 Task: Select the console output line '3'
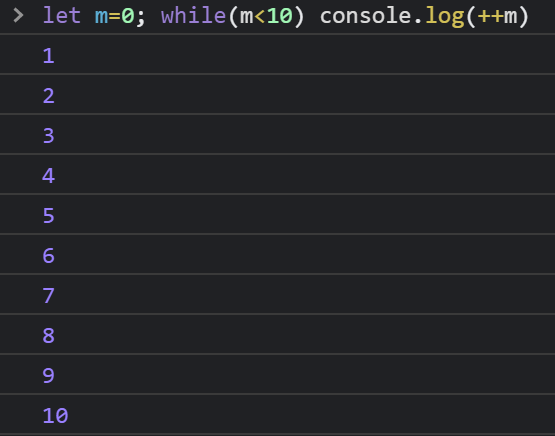pyautogui.click(x=278, y=134)
